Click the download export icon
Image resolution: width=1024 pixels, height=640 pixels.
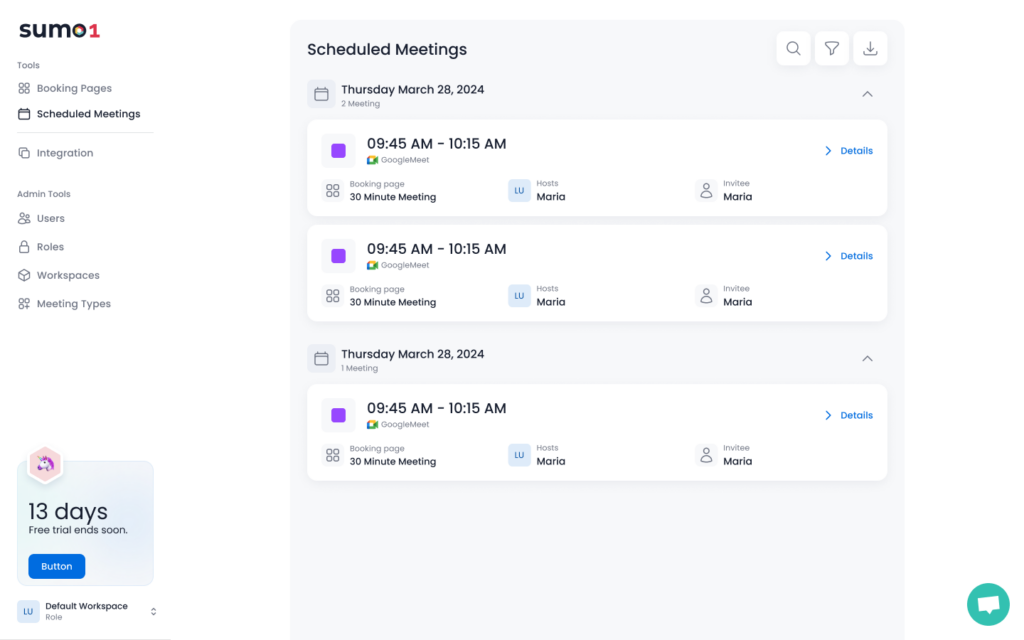point(870,48)
